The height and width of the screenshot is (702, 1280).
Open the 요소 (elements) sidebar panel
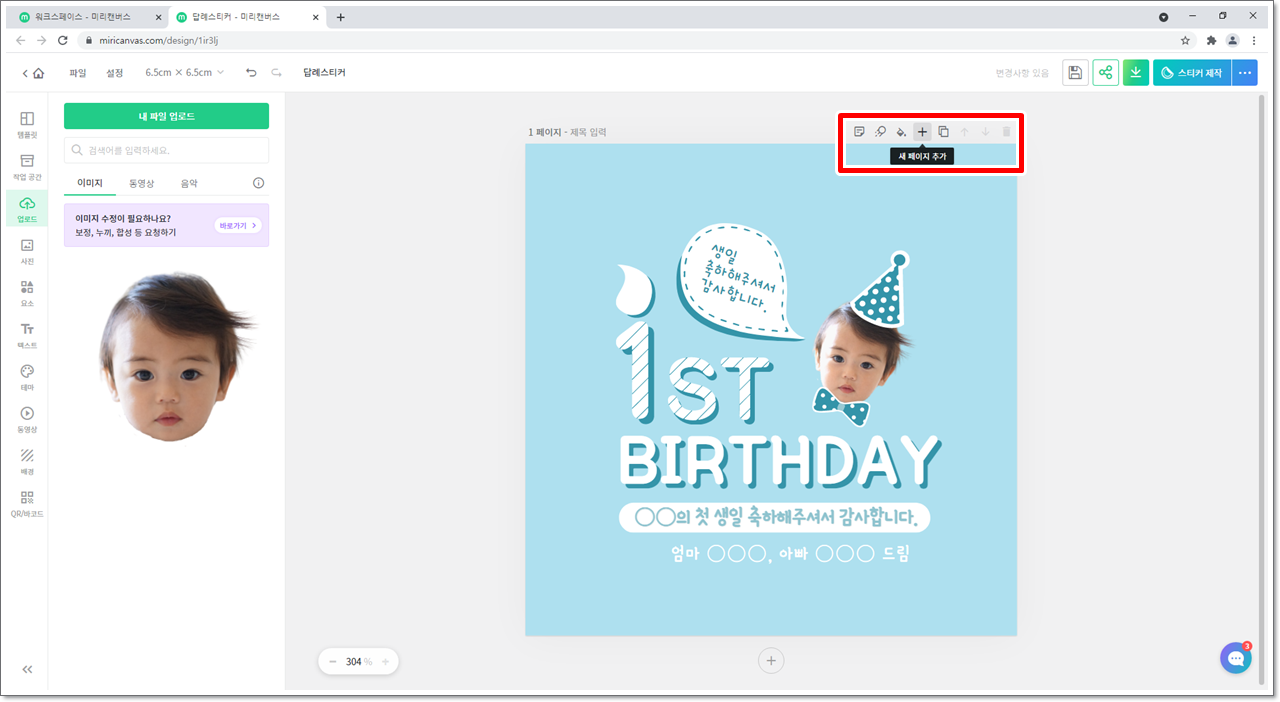click(27, 293)
